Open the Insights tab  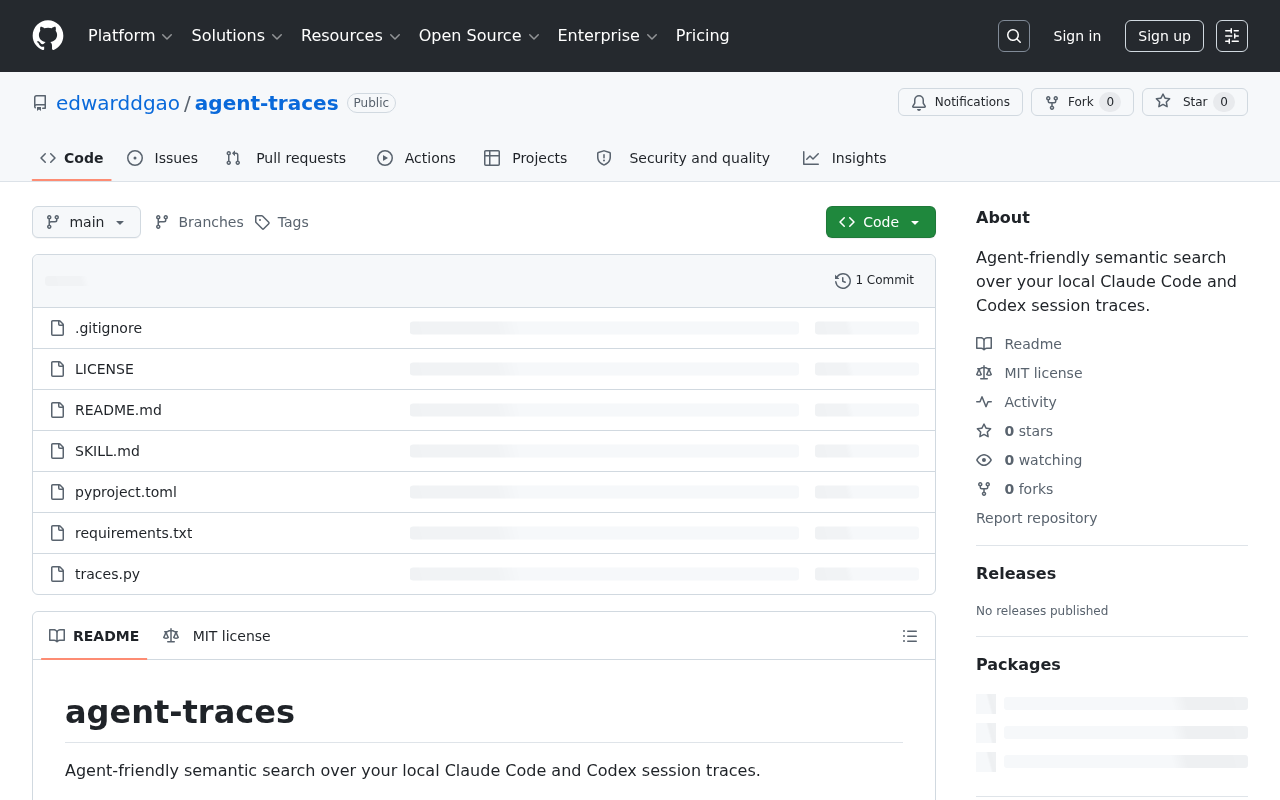(x=845, y=158)
